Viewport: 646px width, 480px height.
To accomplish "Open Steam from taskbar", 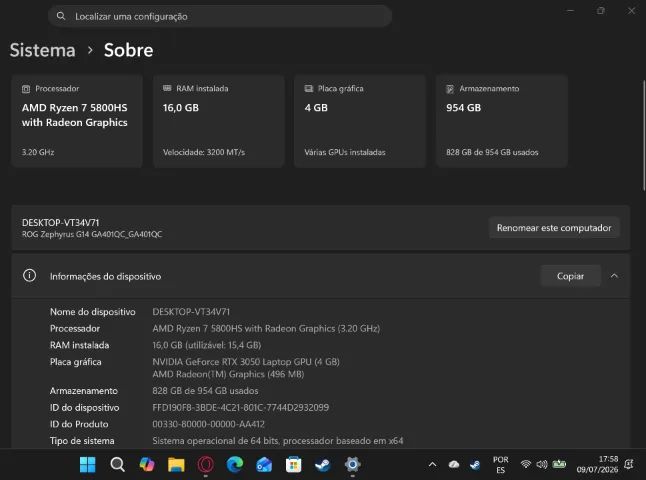I will 323,465.
